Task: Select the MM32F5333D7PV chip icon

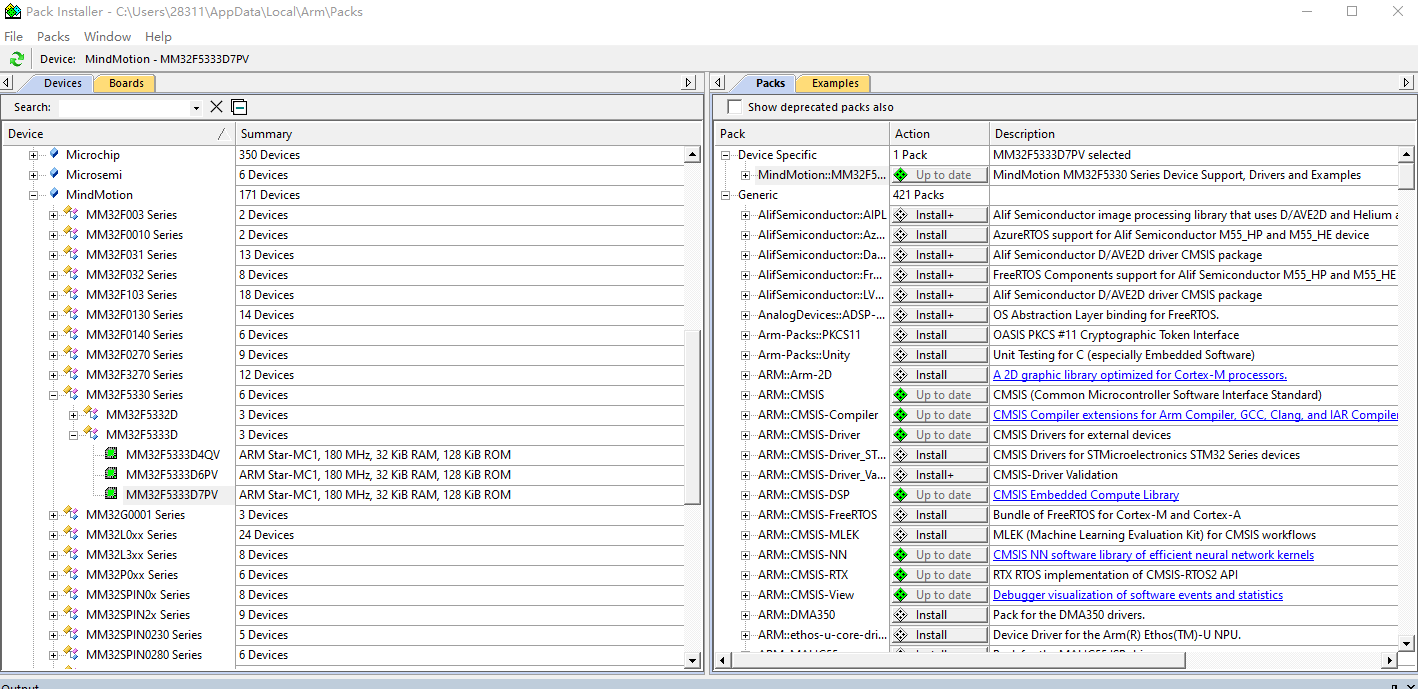Action: (x=111, y=495)
